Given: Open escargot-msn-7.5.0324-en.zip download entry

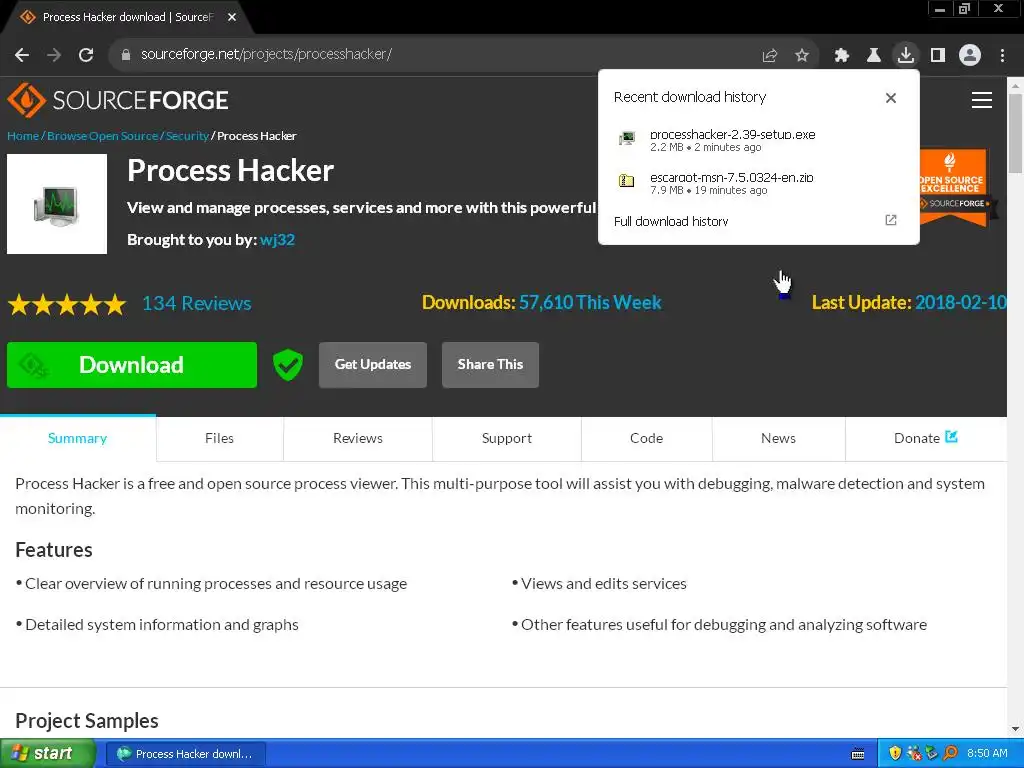Looking at the screenshot, I should coord(758,183).
